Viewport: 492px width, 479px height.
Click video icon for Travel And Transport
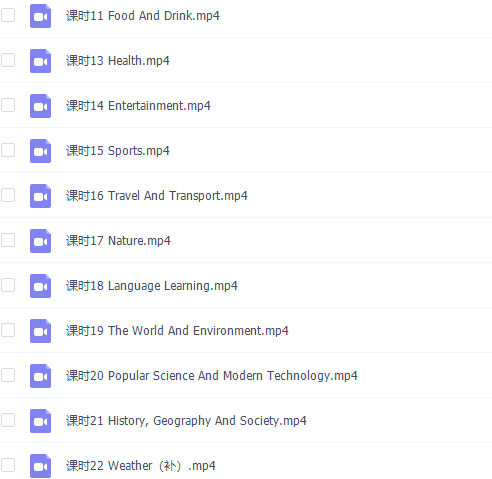point(40,196)
